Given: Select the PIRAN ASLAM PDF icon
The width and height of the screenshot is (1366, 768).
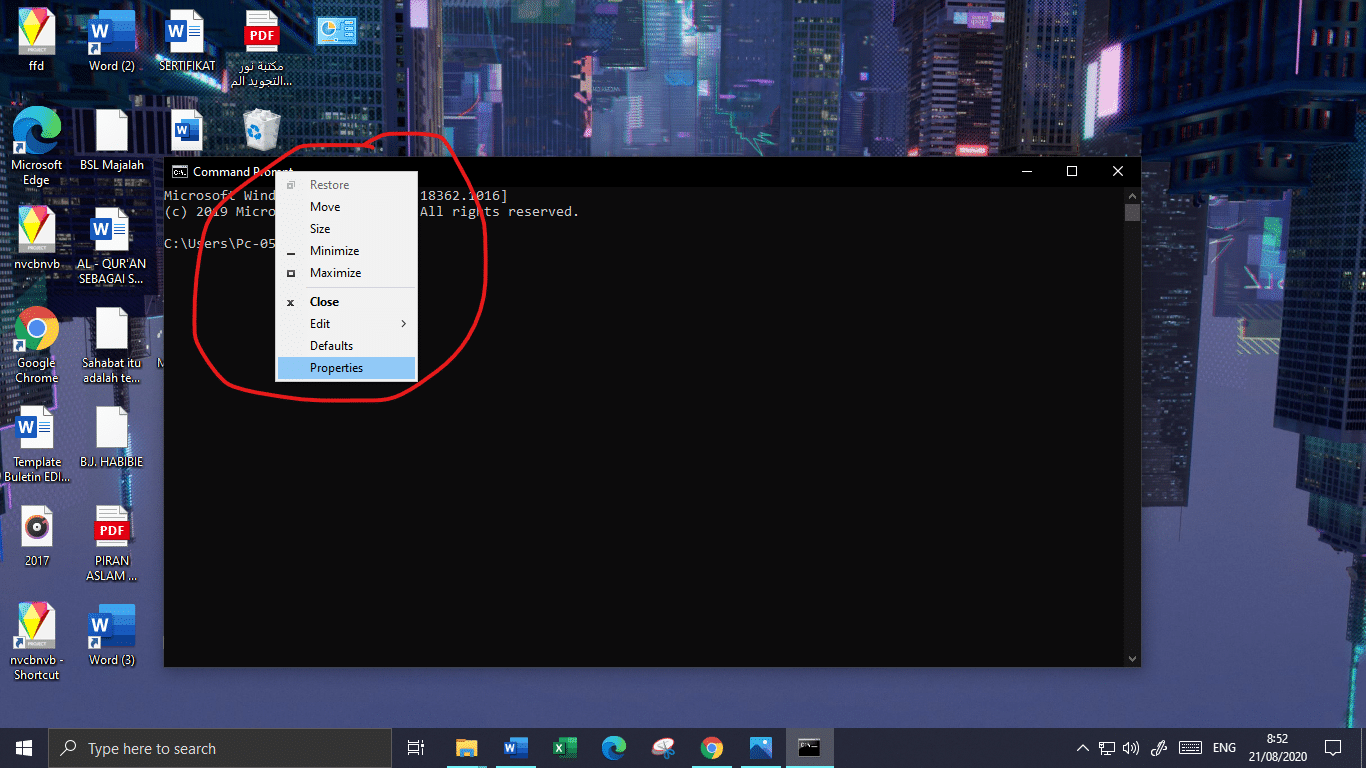Looking at the screenshot, I should 111,543.
